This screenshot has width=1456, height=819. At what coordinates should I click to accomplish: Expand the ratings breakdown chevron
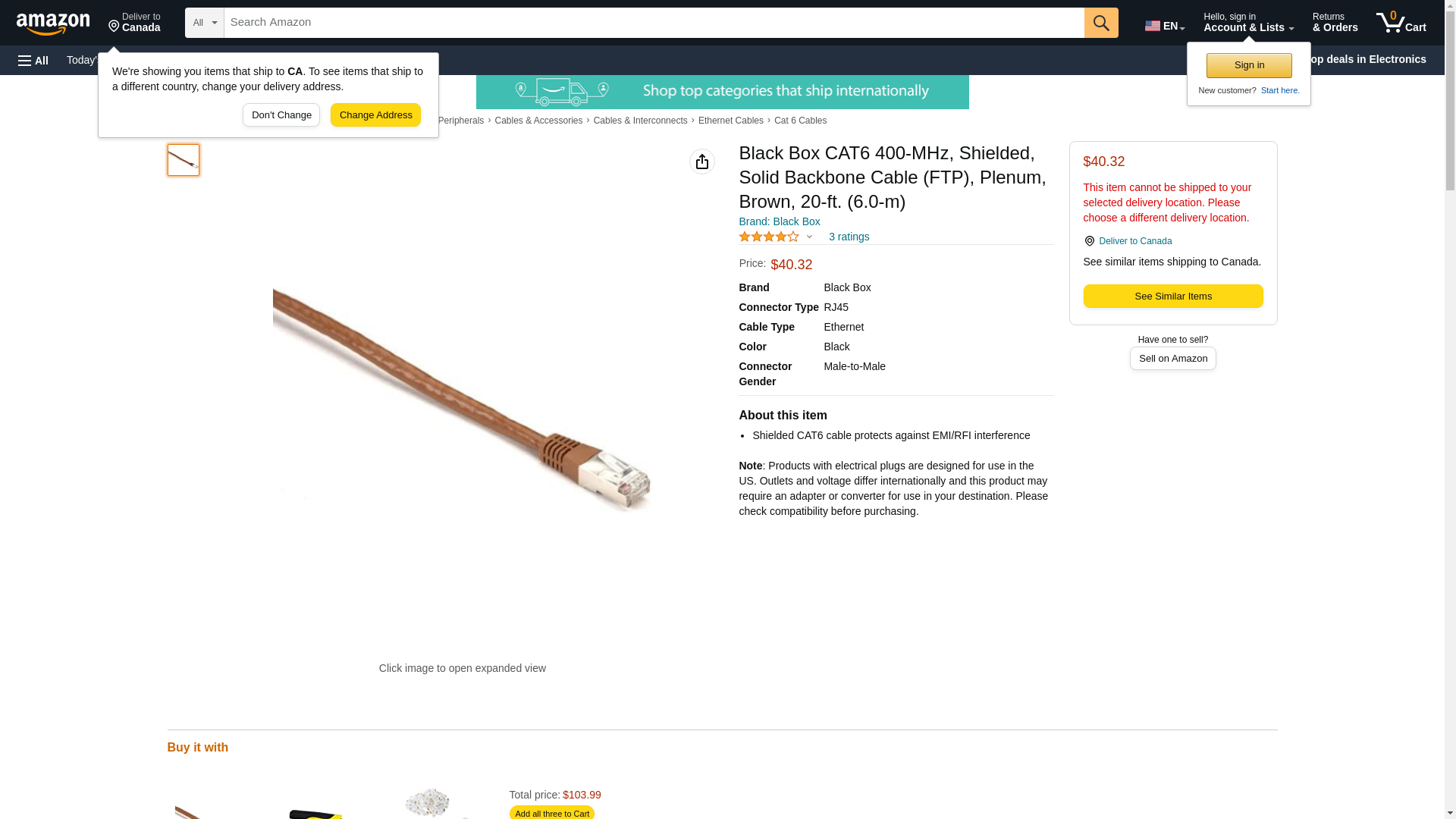coord(809,237)
